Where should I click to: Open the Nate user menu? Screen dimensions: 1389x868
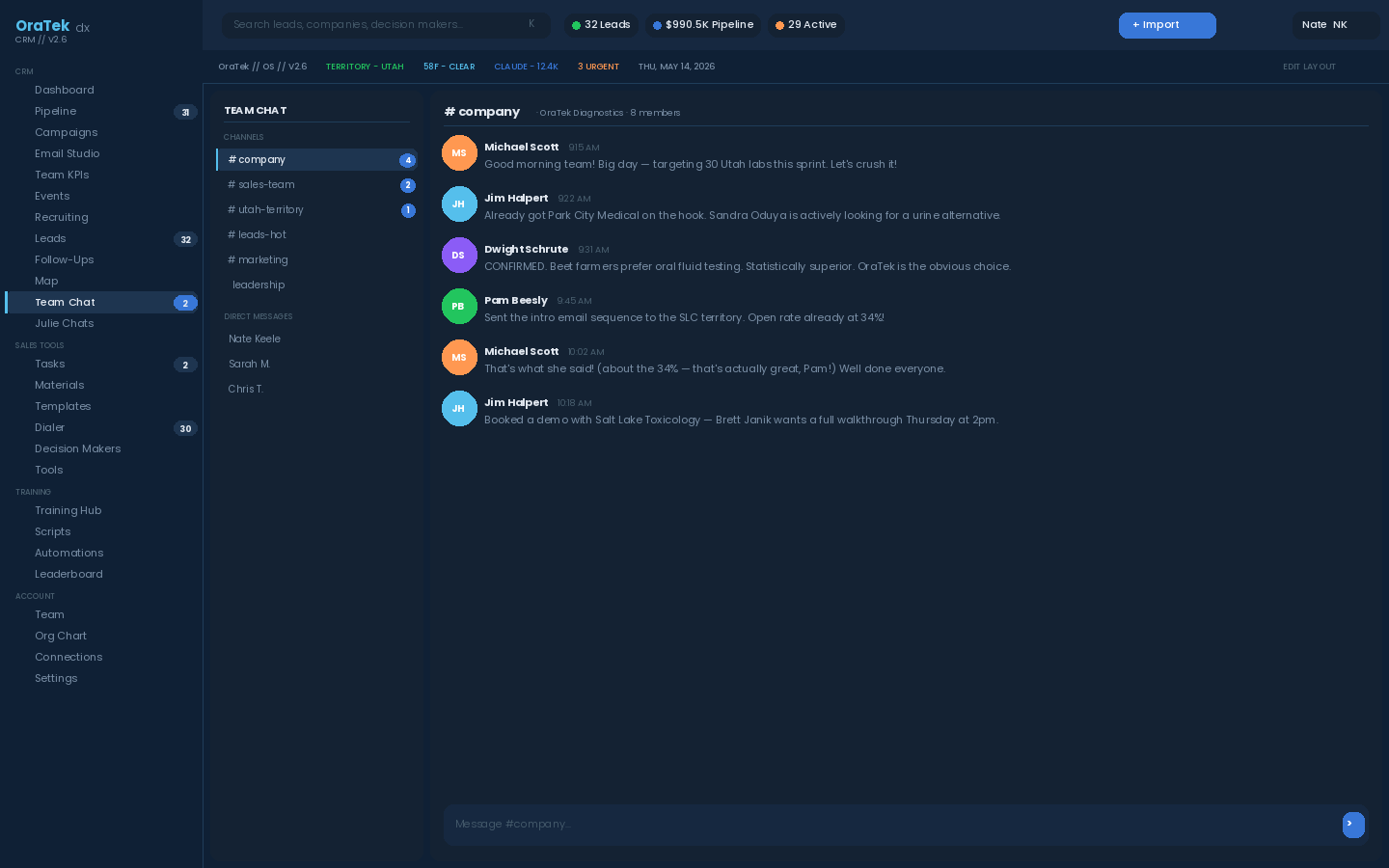tap(1336, 25)
